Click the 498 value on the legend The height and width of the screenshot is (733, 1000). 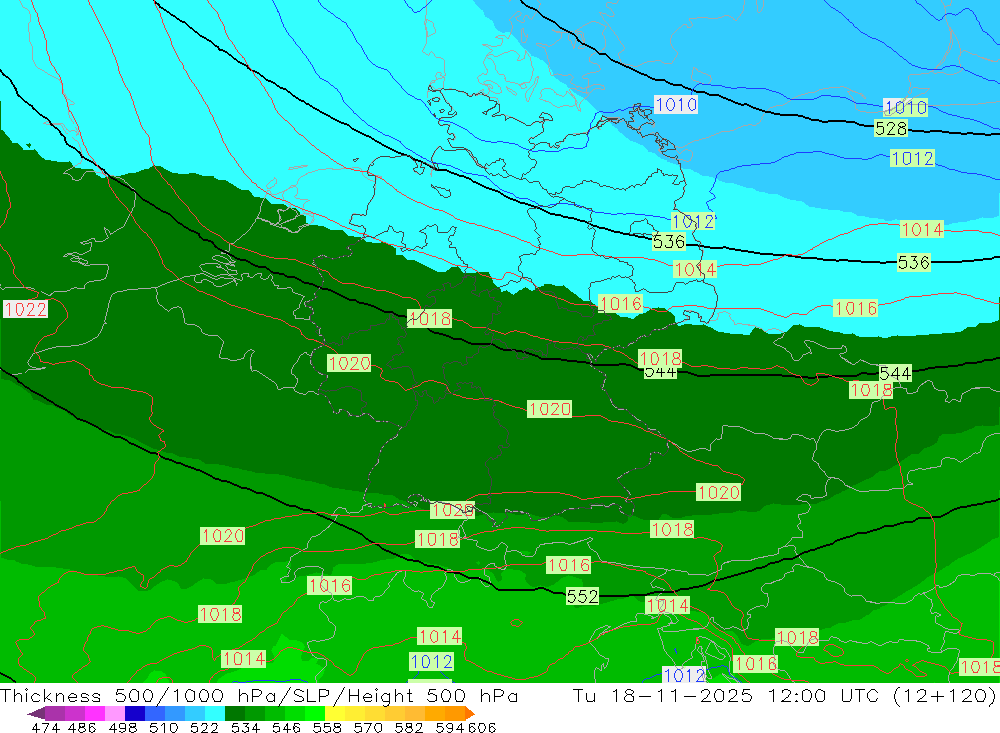(x=122, y=727)
